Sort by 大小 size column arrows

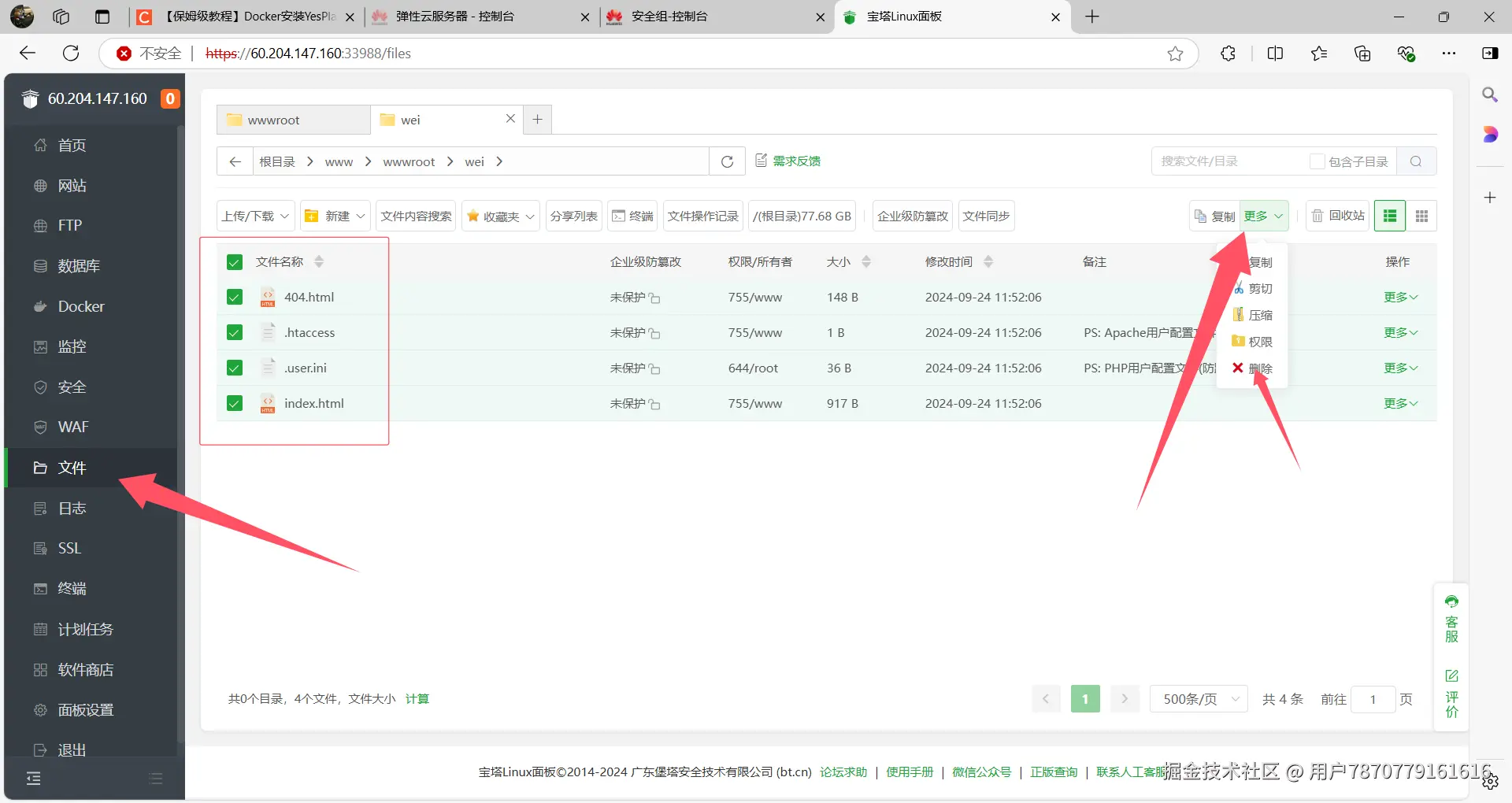[x=866, y=262]
